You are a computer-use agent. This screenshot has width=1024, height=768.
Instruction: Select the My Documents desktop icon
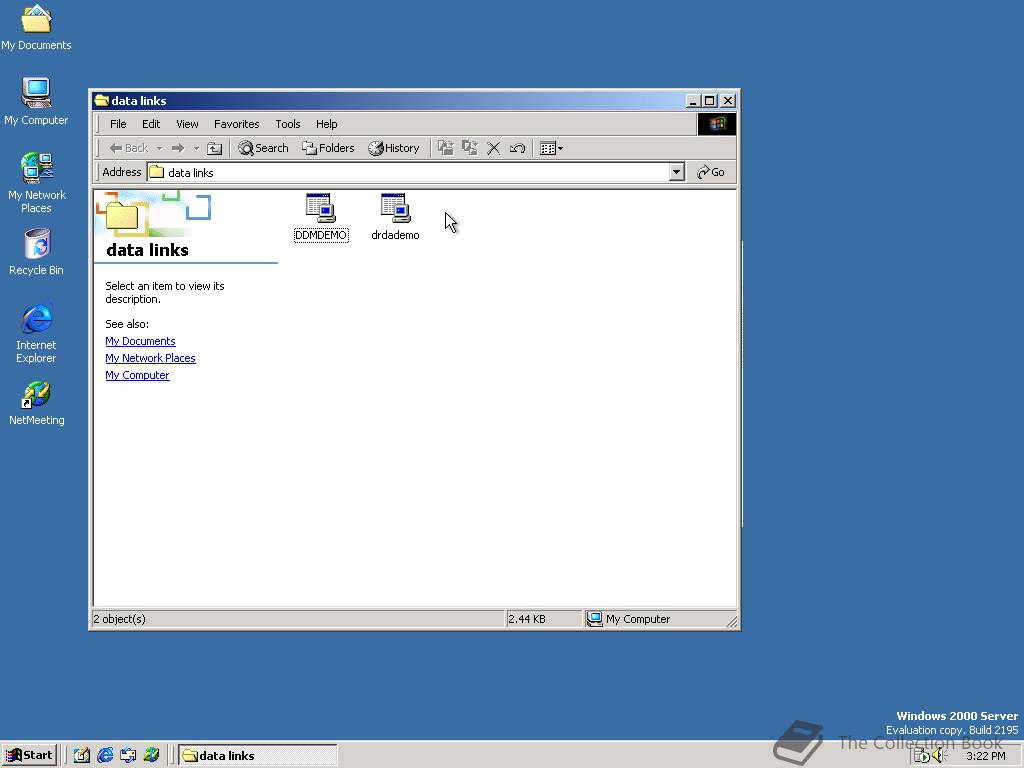36,27
